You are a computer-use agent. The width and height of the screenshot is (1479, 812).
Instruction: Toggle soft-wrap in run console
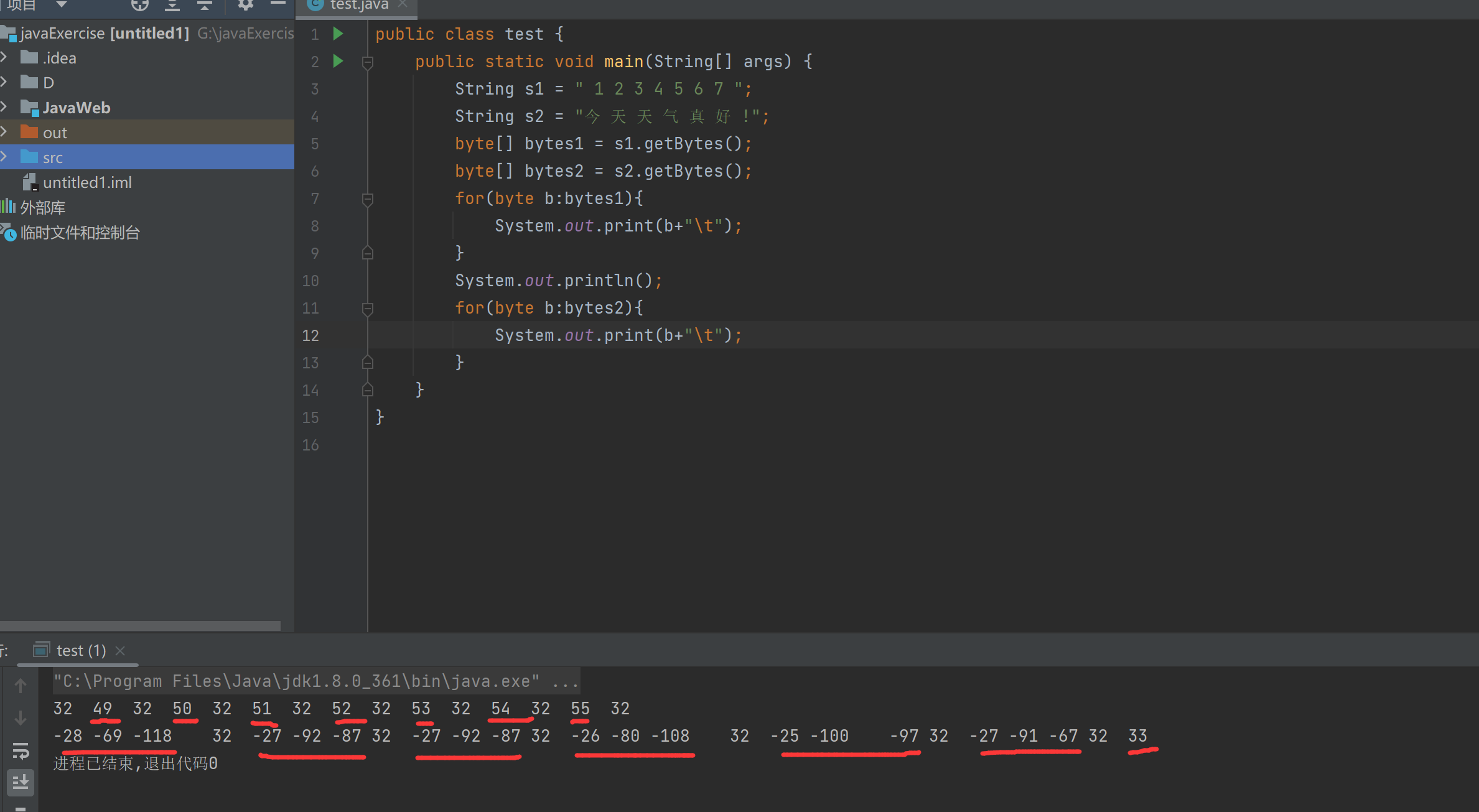21,751
